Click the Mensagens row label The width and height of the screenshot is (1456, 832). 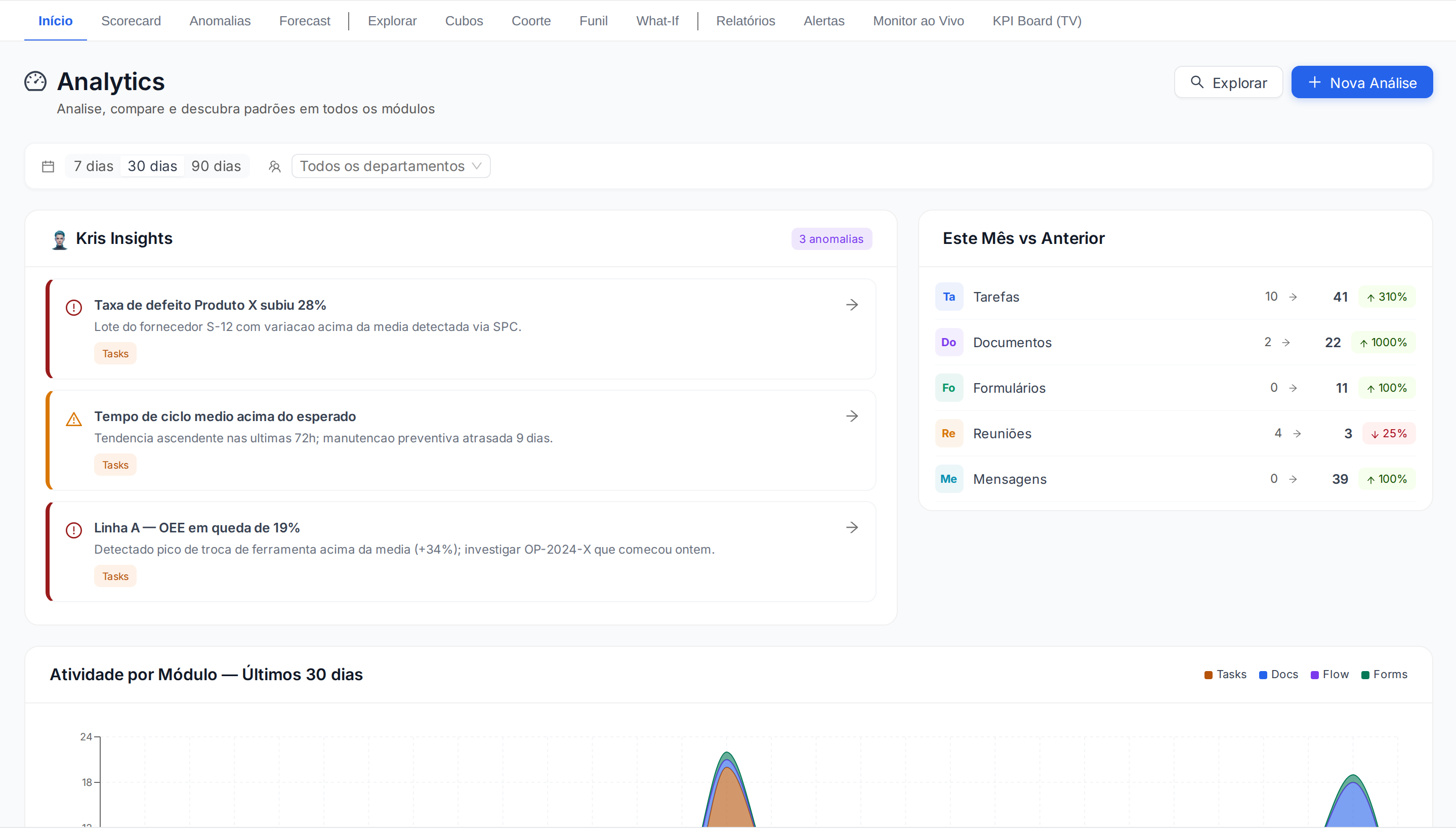[1010, 479]
